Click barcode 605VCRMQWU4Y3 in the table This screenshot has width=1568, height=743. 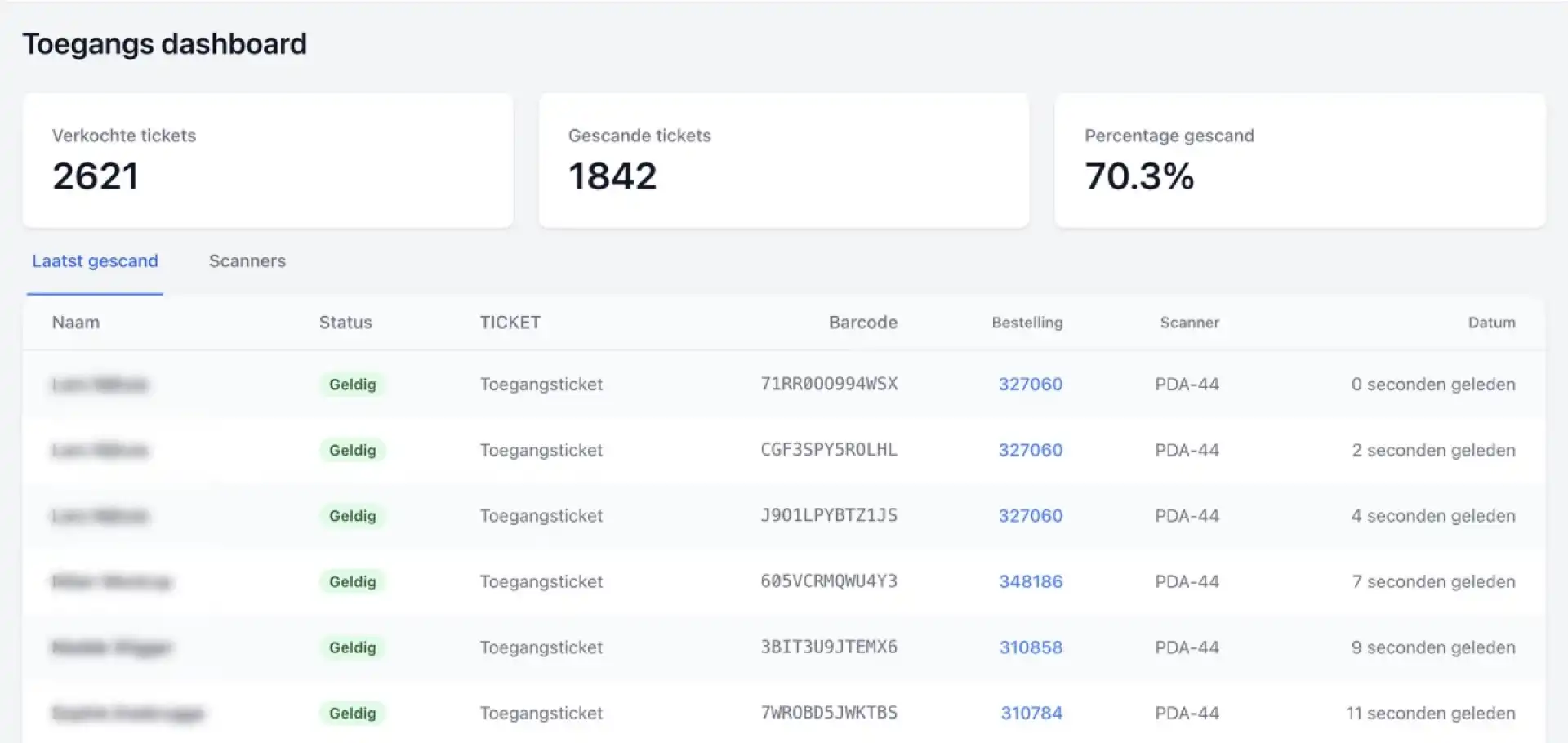828,581
